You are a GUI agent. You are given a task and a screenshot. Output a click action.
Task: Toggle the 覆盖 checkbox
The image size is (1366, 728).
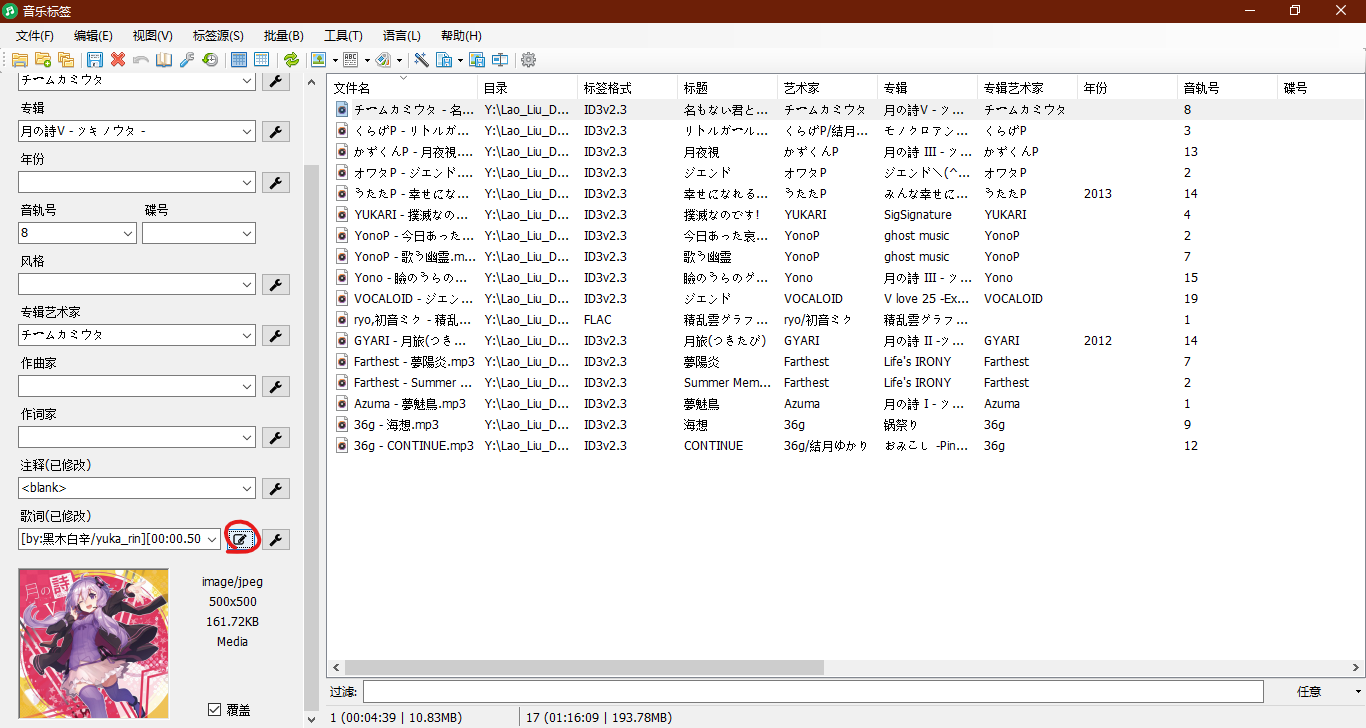pos(214,710)
